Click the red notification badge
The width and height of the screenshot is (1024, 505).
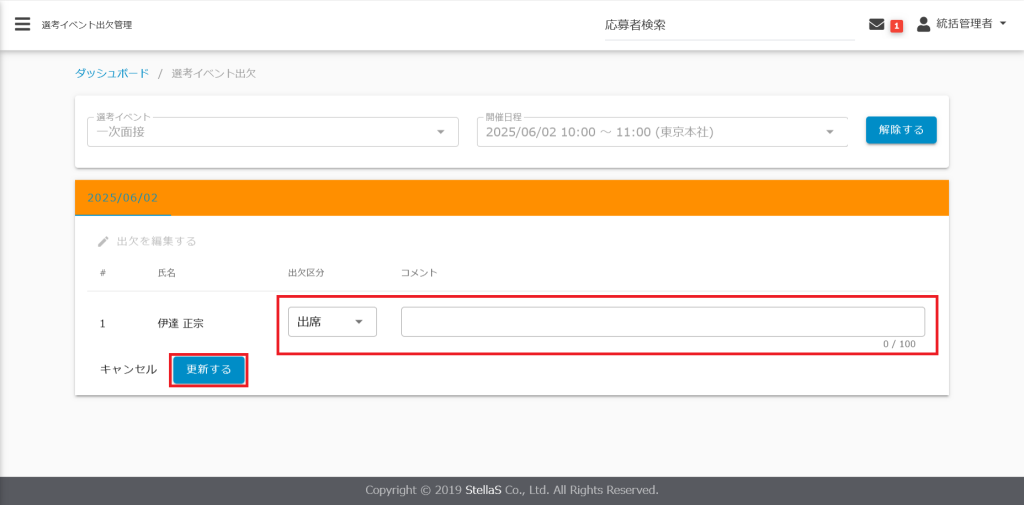pyautogui.click(x=896, y=26)
